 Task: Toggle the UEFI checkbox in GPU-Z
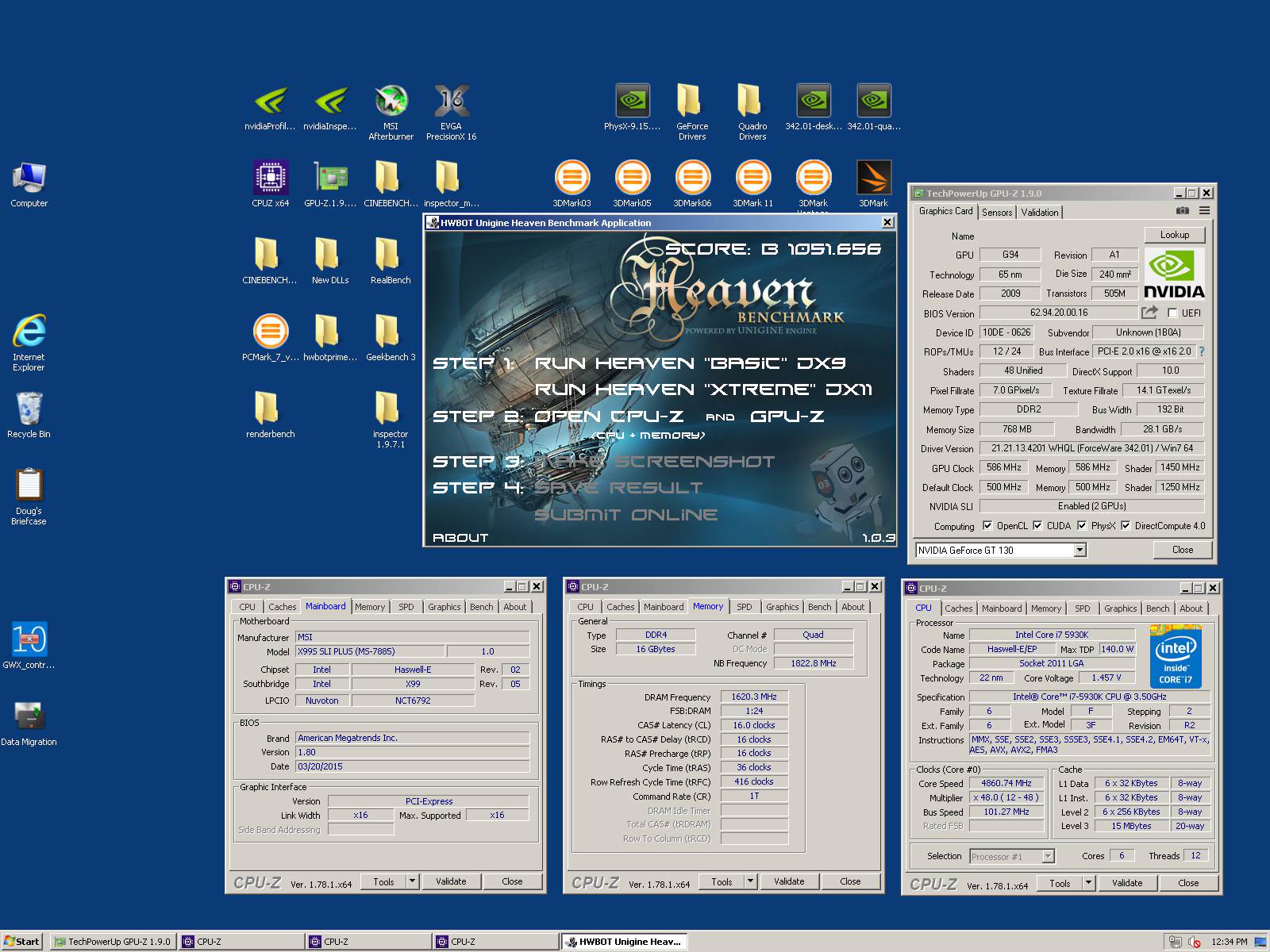pyautogui.click(x=1172, y=313)
